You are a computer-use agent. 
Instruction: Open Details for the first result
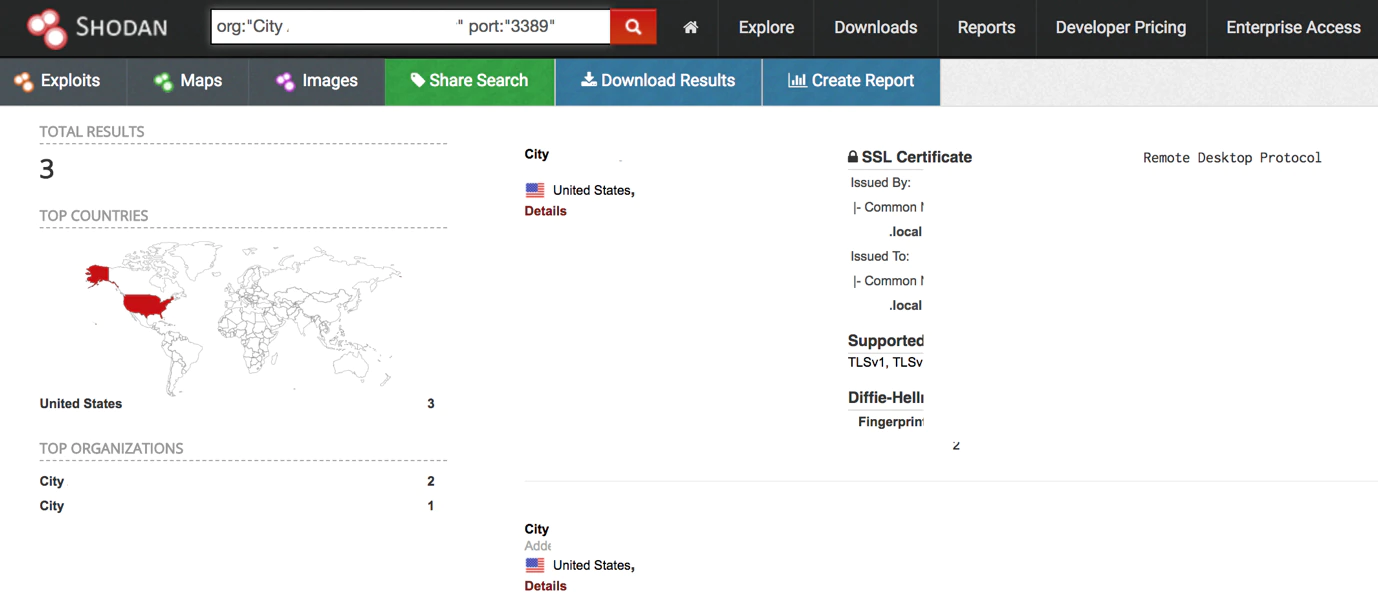[546, 211]
